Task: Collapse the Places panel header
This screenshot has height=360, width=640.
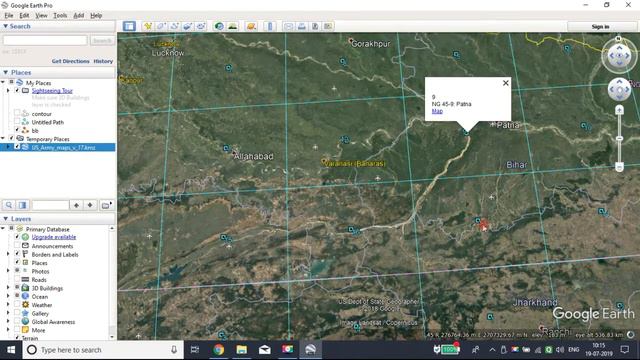Action: point(6,72)
